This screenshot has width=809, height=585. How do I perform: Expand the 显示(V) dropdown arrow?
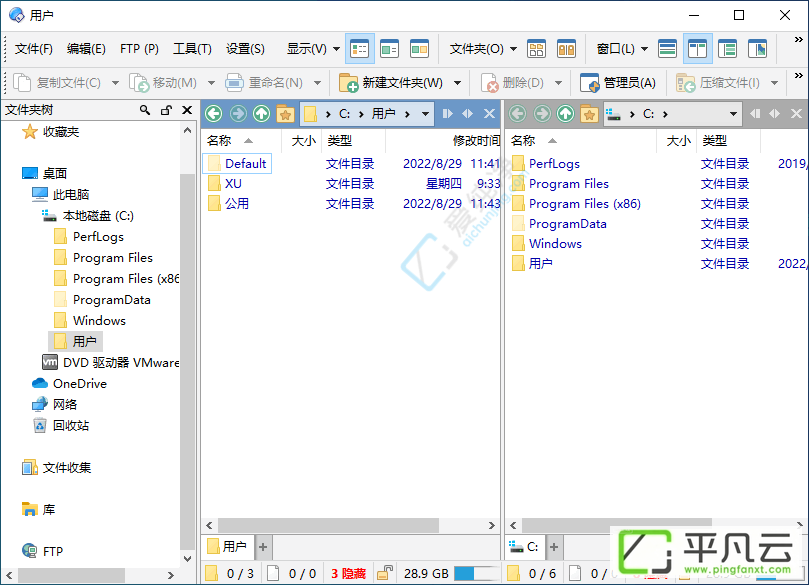pyautogui.click(x=336, y=49)
